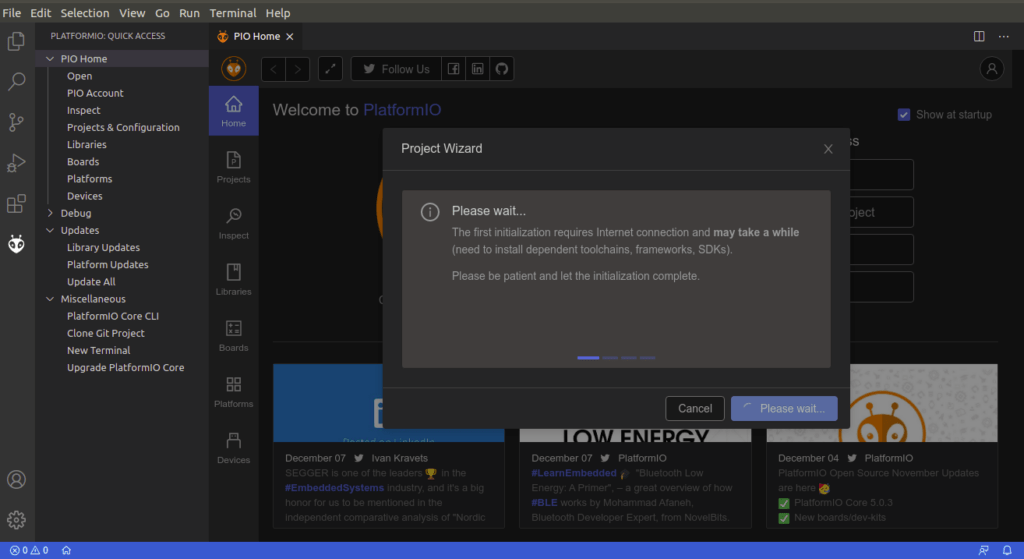Click the feedback icon in status bar
The height and width of the screenshot is (559, 1024).
[984, 551]
